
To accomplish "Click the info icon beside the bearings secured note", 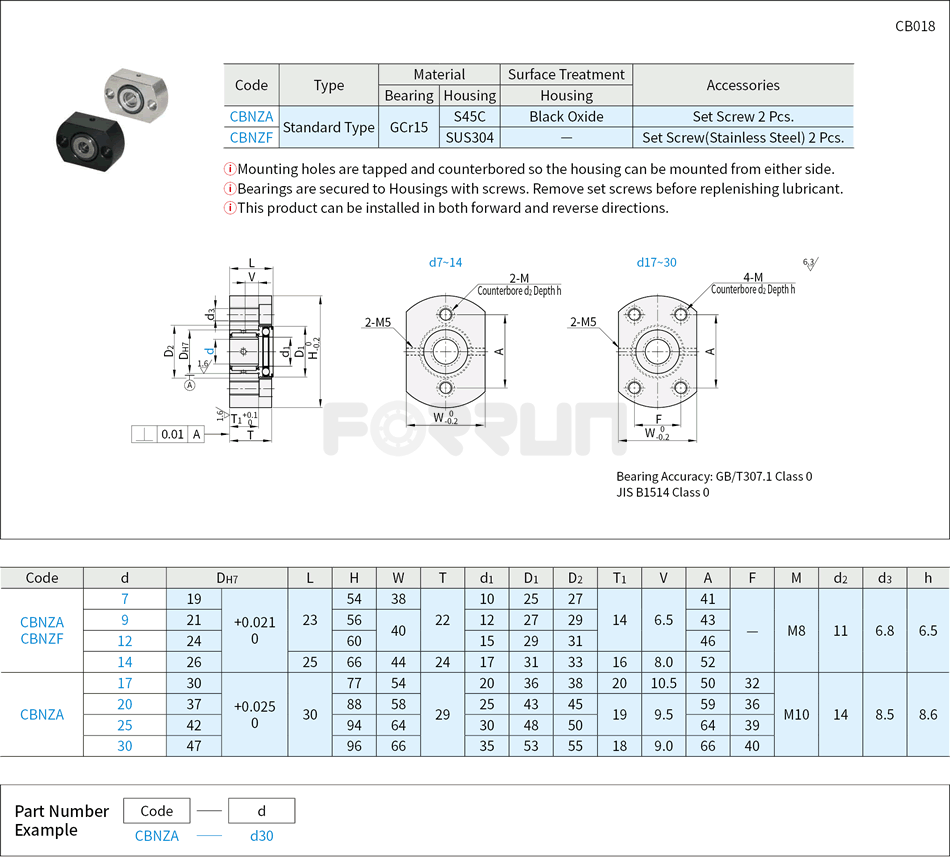I will 230,189.
